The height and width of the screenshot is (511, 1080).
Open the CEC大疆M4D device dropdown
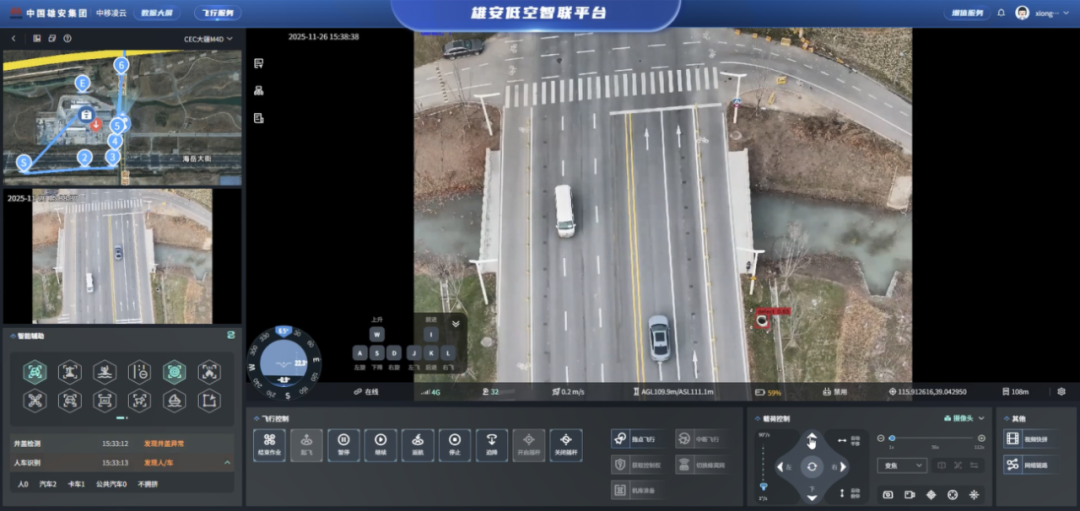point(208,39)
